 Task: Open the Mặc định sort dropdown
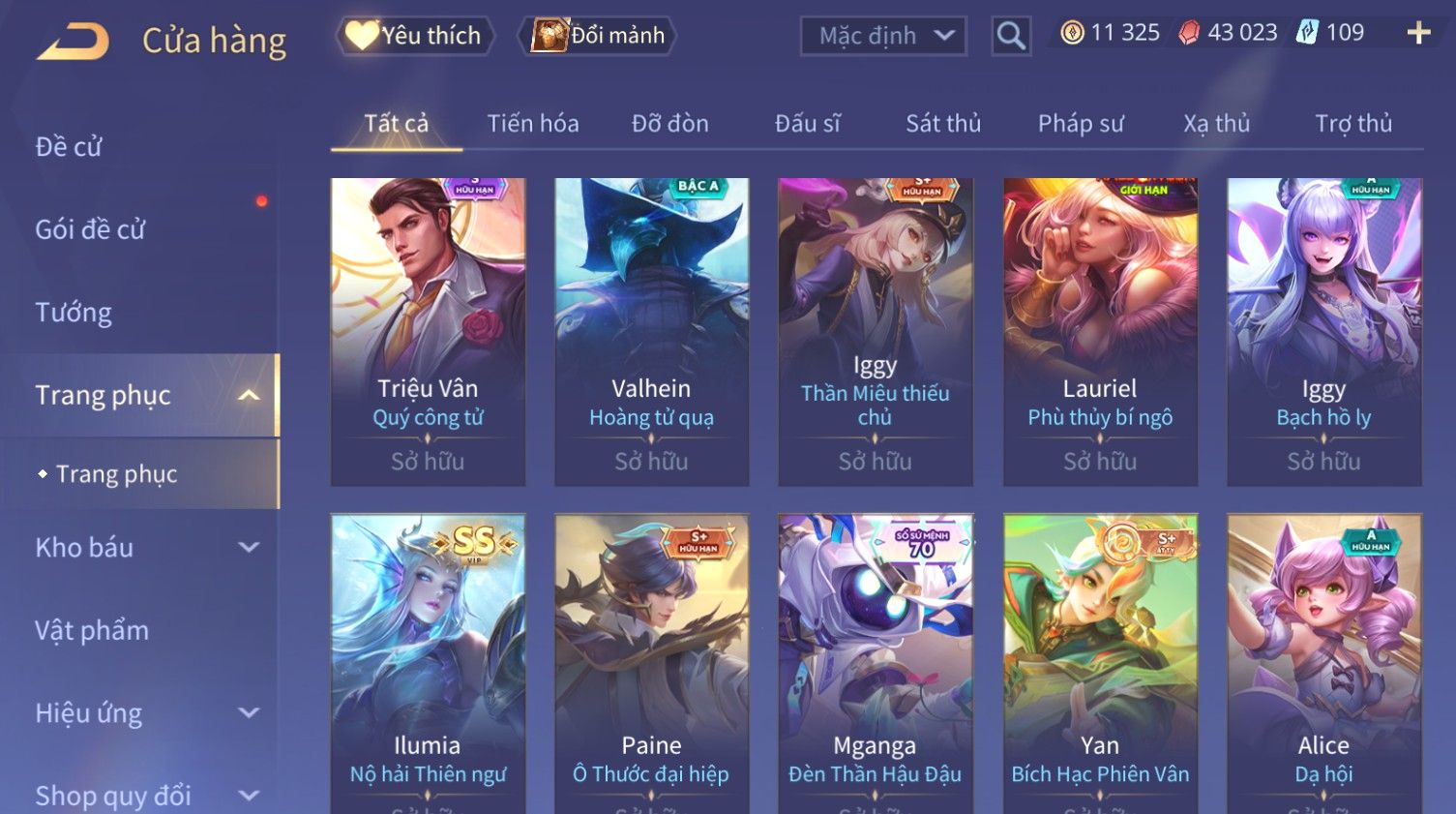pyautogui.click(x=883, y=36)
